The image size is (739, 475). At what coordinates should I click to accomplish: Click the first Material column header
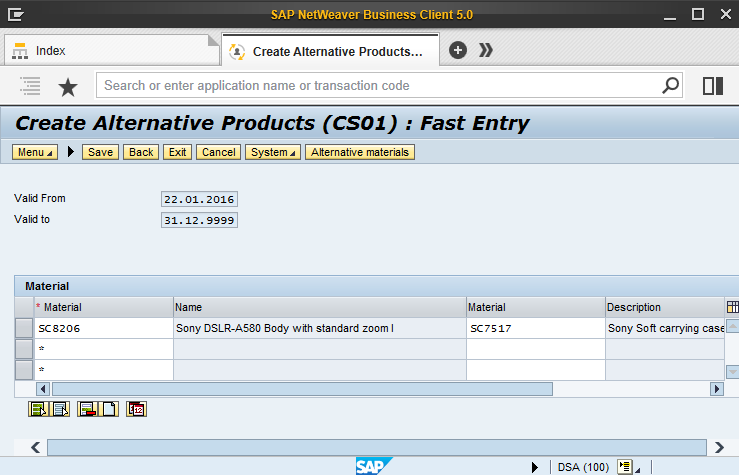[104, 307]
